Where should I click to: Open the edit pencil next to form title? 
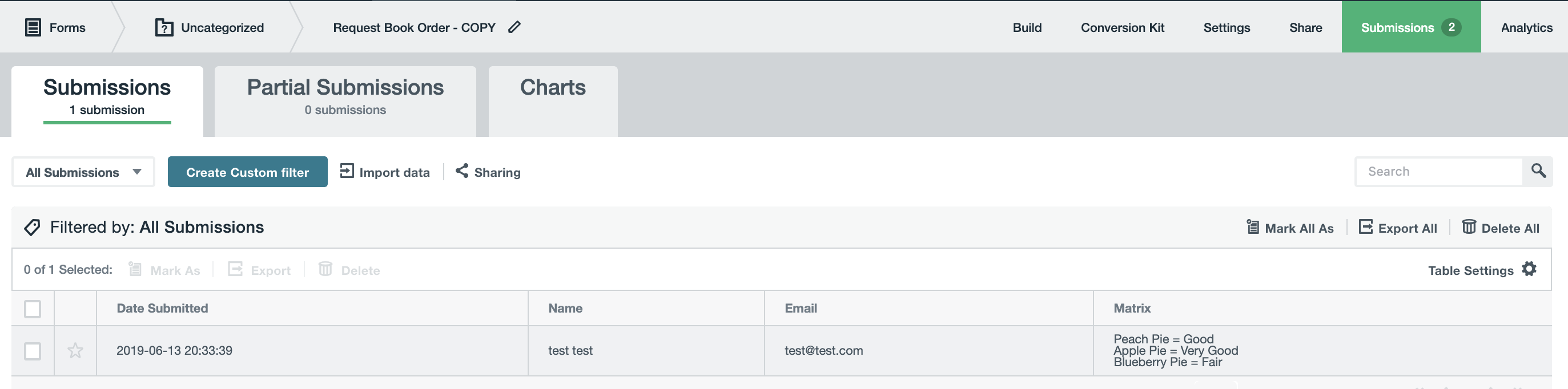pos(515,27)
